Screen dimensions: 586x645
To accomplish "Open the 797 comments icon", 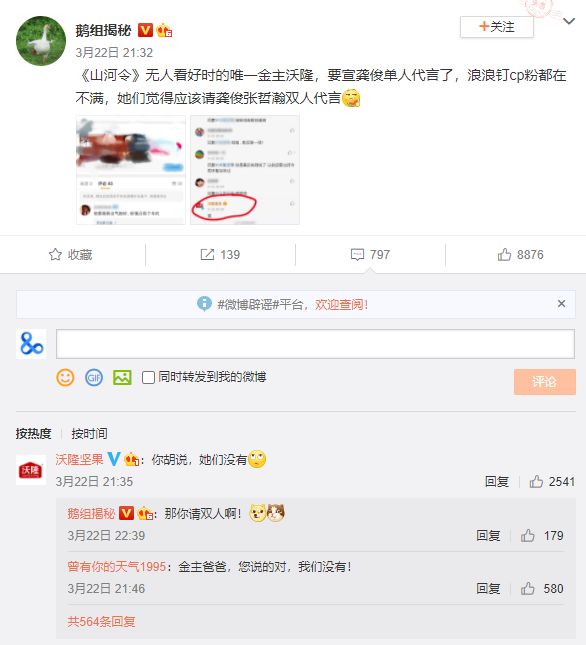I will tap(370, 255).
